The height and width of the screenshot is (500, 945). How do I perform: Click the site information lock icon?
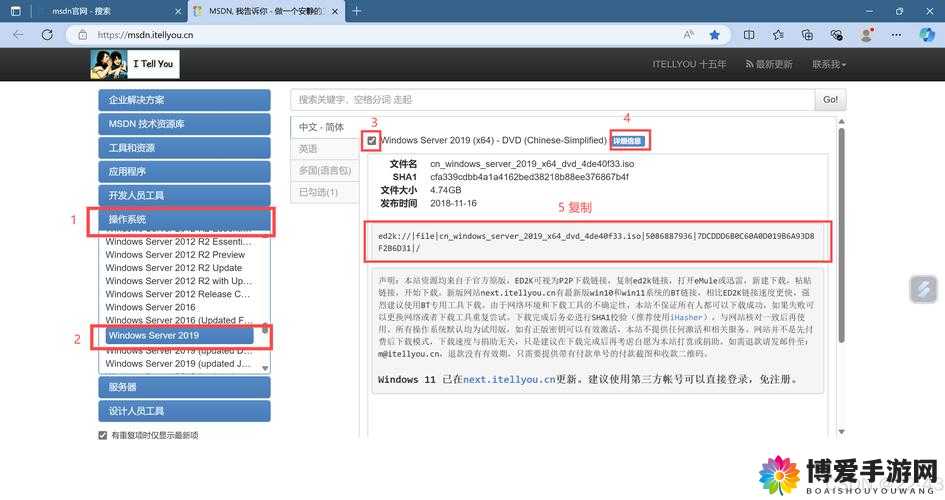83,35
